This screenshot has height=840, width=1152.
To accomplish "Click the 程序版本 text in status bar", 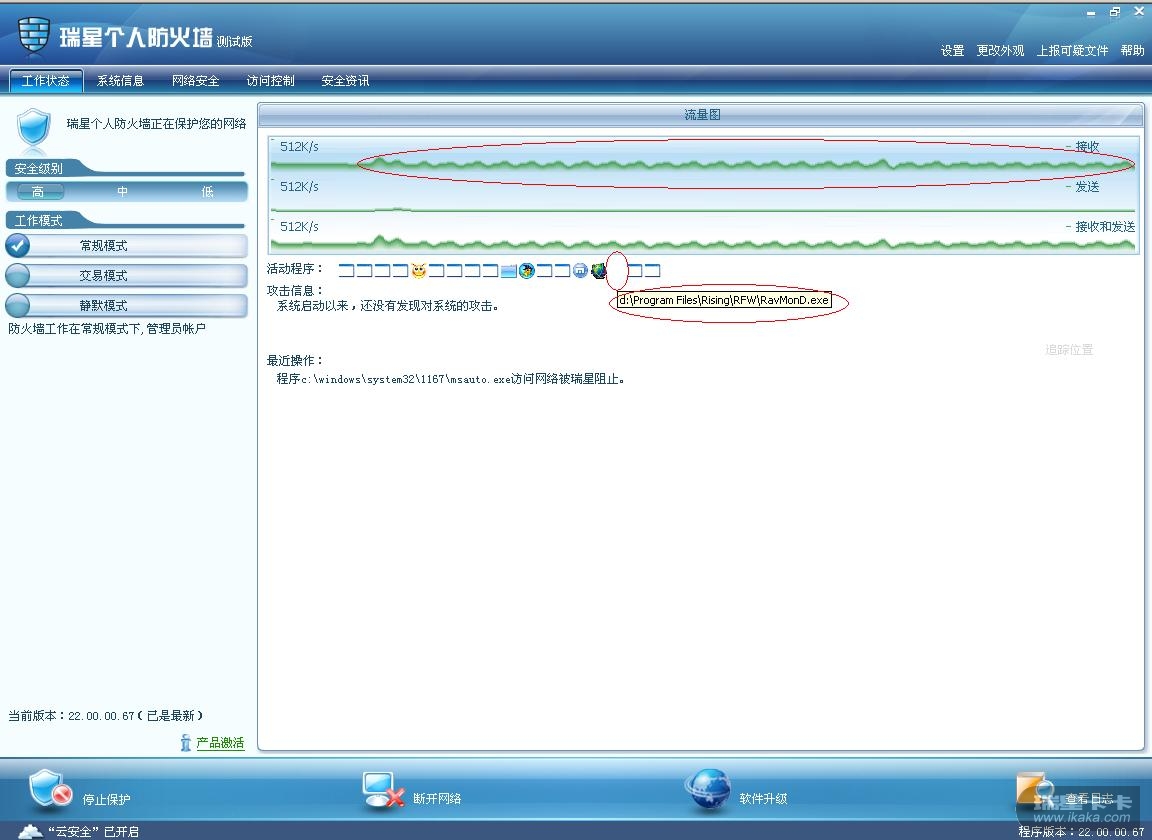I will [x=1081, y=832].
